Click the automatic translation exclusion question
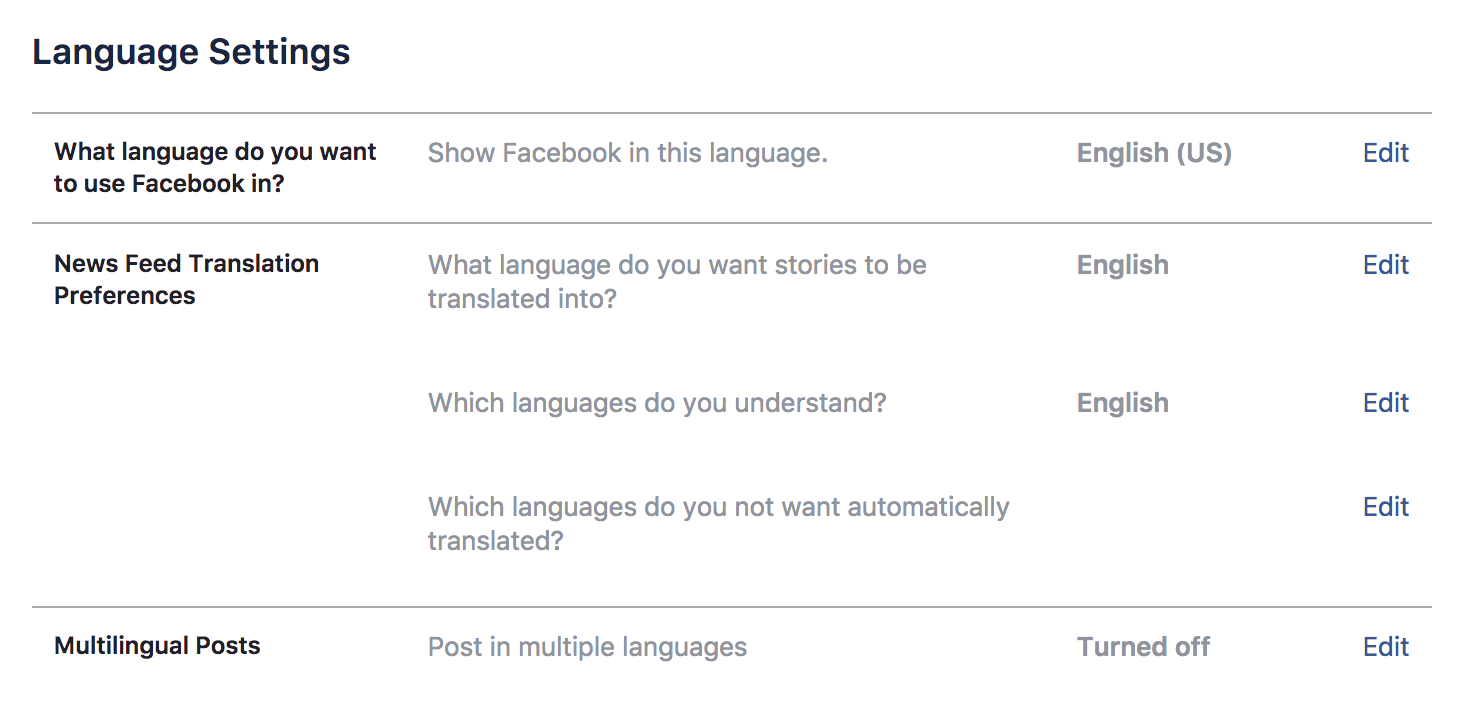 coord(718,523)
